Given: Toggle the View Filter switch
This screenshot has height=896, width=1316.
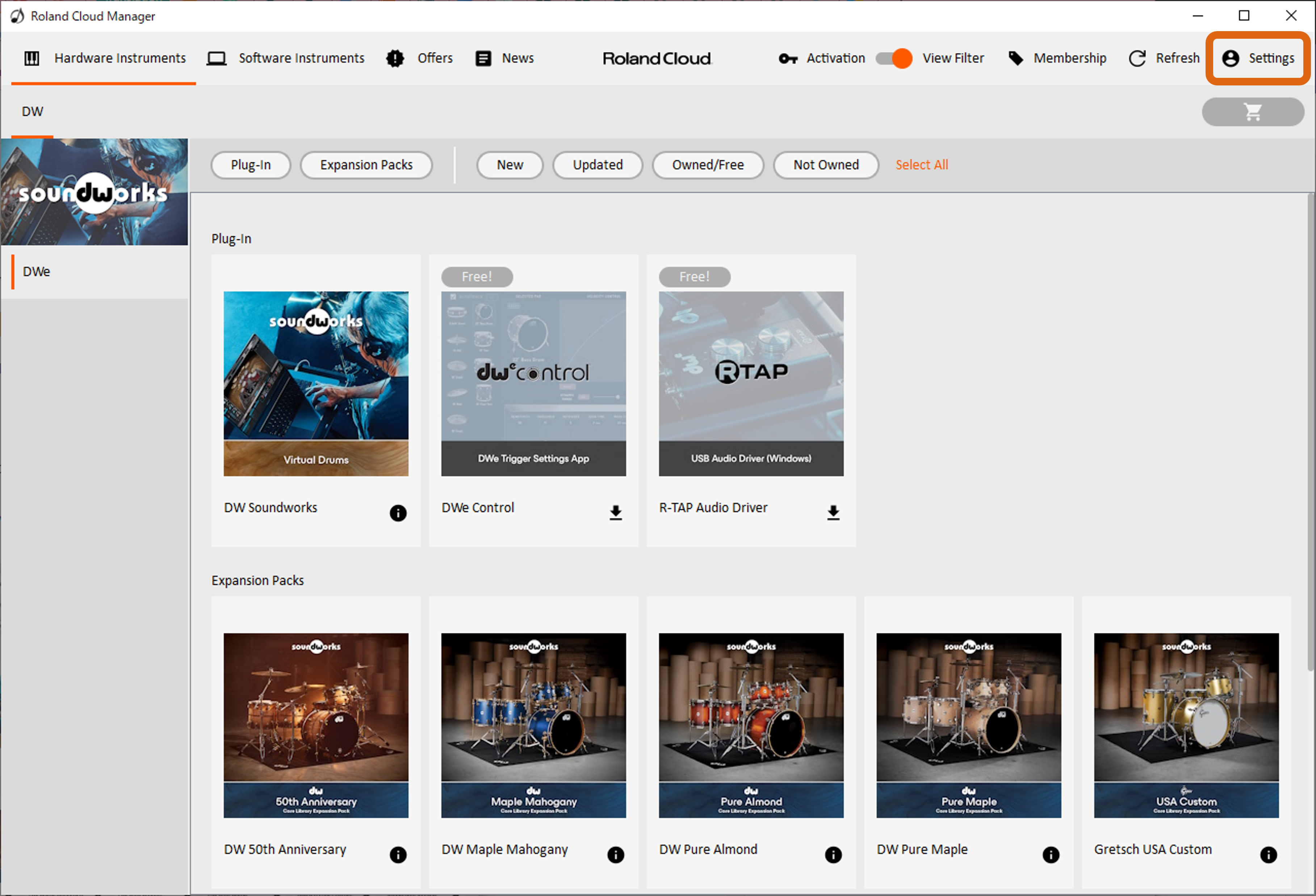Looking at the screenshot, I should [x=893, y=58].
